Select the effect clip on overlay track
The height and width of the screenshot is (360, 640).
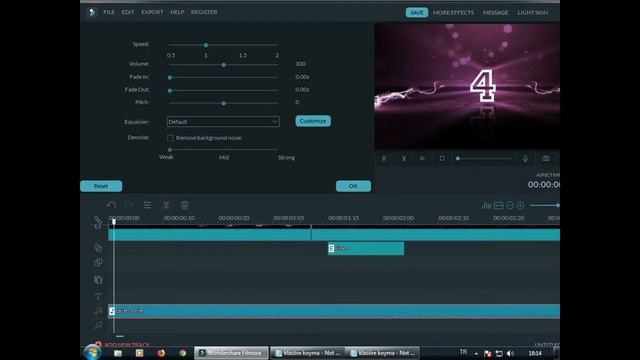coord(366,248)
